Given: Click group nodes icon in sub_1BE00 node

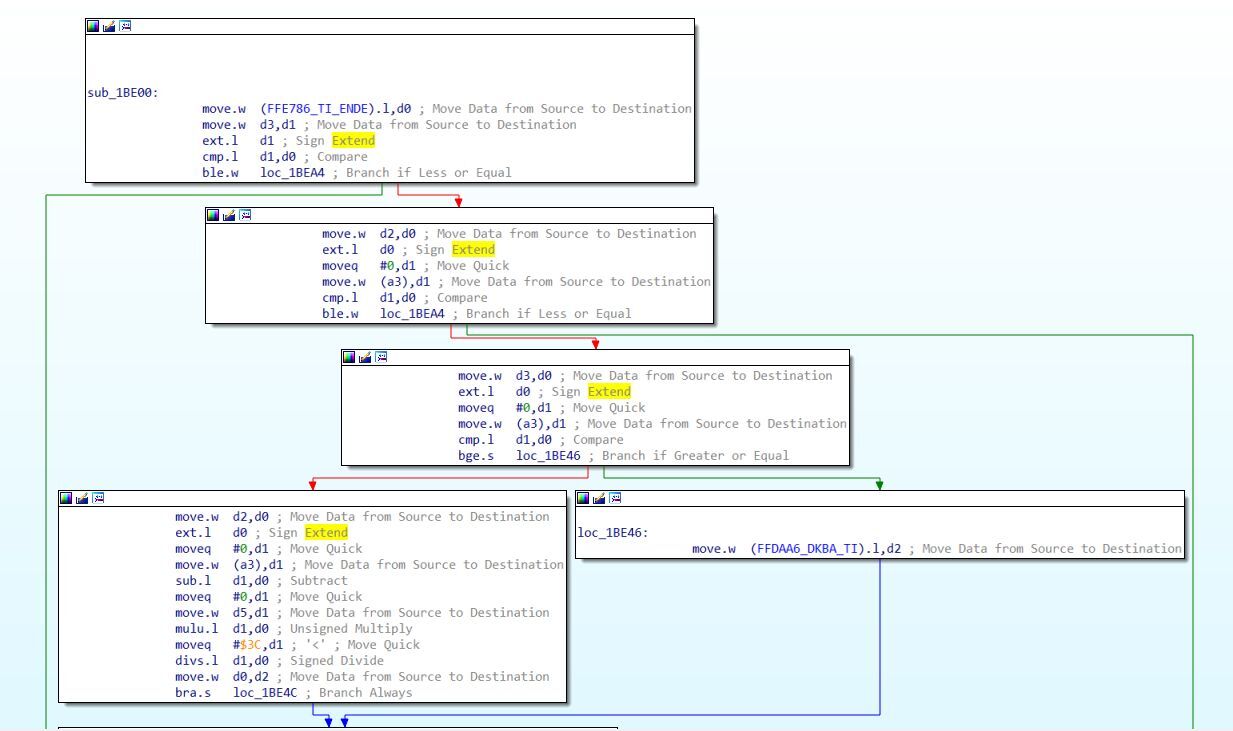Looking at the screenshot, I should coord(125,26).
